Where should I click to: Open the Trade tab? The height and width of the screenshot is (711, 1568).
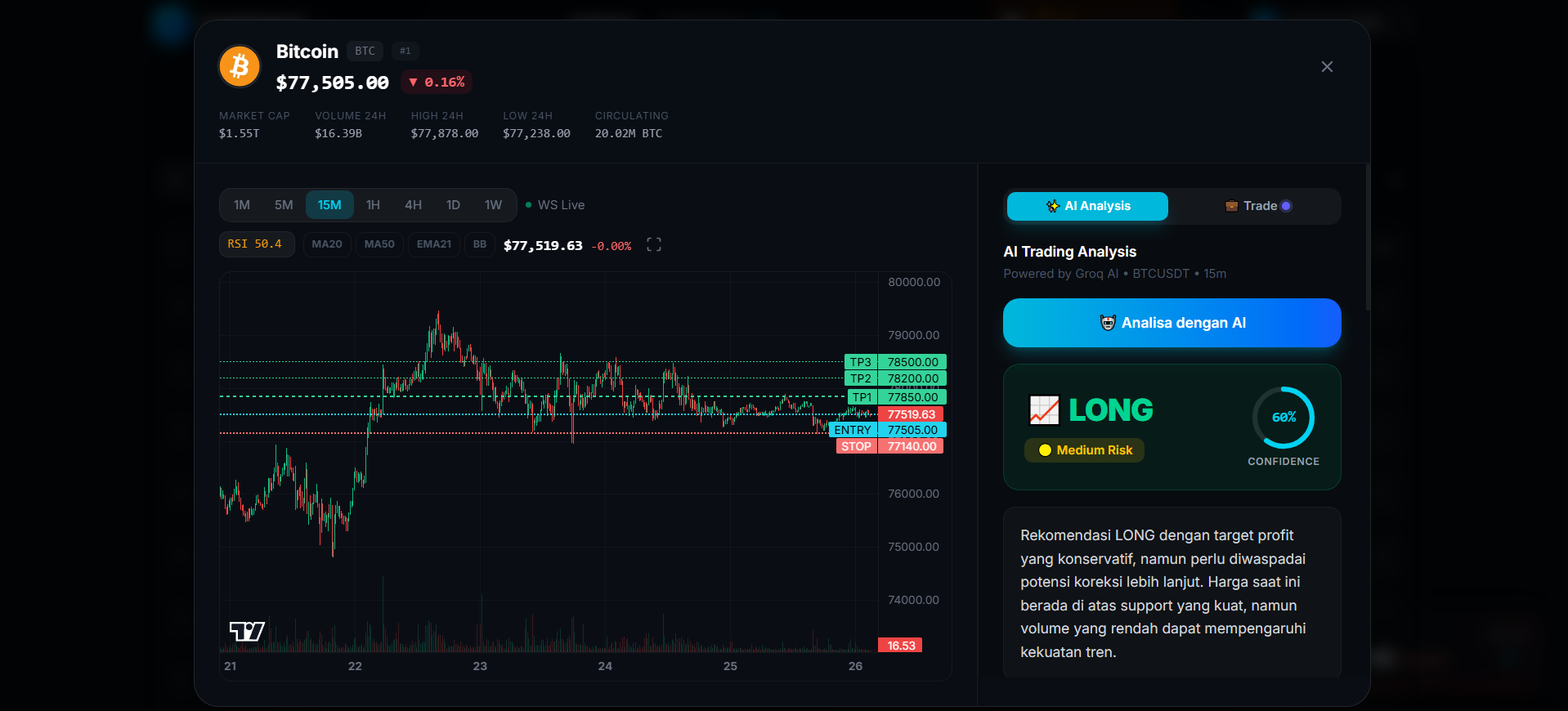pos(1257,206)
